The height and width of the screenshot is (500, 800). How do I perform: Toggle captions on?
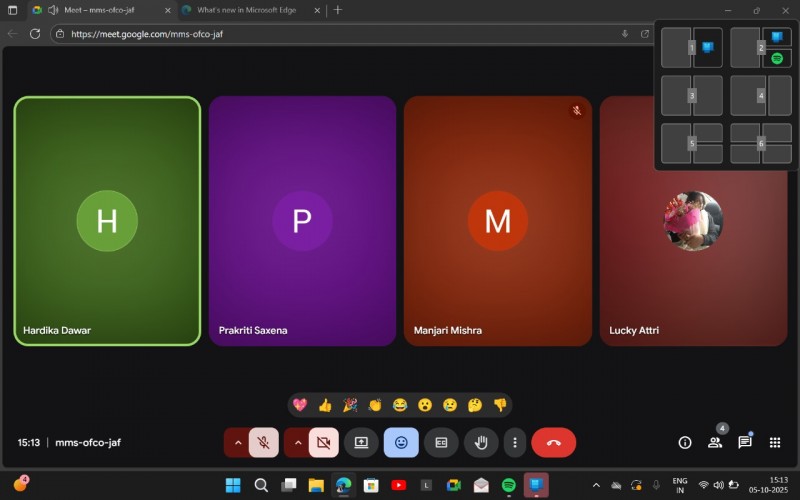pos(440,442)
